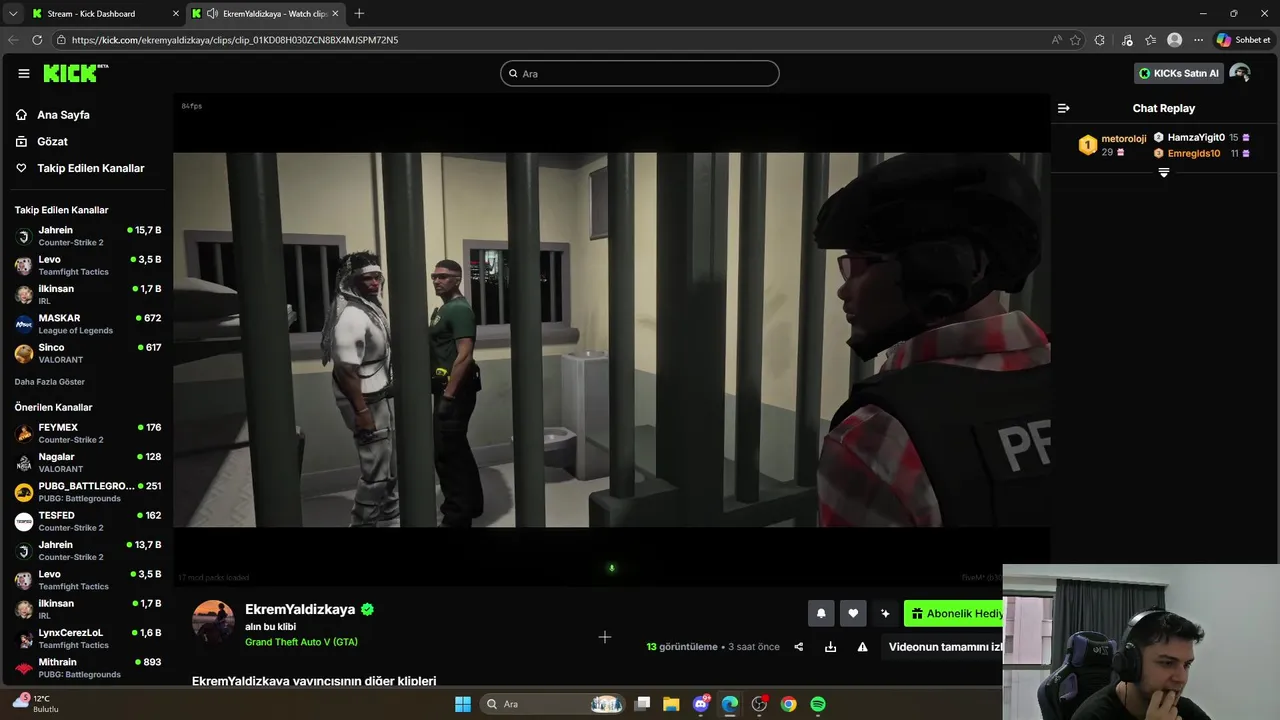Open TESFED channel
This screenshot has height=720, width=1280.
[88, 521]
